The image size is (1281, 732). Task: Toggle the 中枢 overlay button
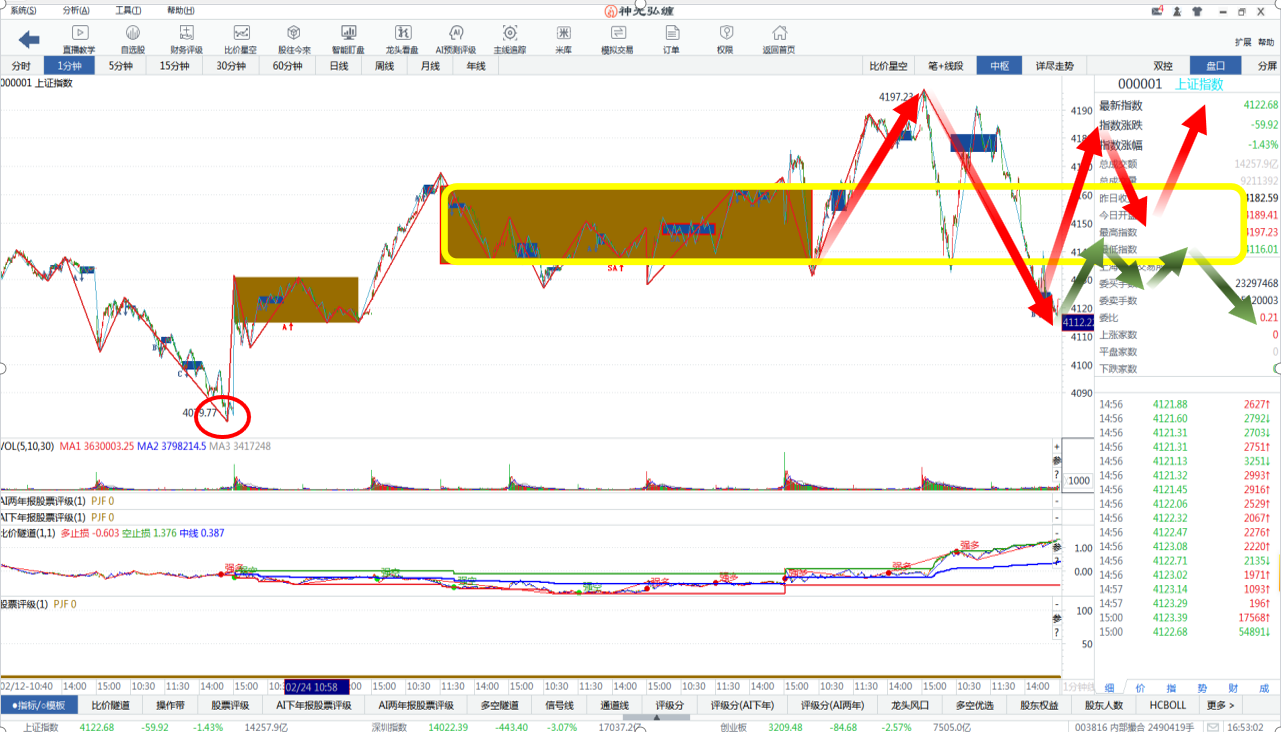[x=999, y=66]
